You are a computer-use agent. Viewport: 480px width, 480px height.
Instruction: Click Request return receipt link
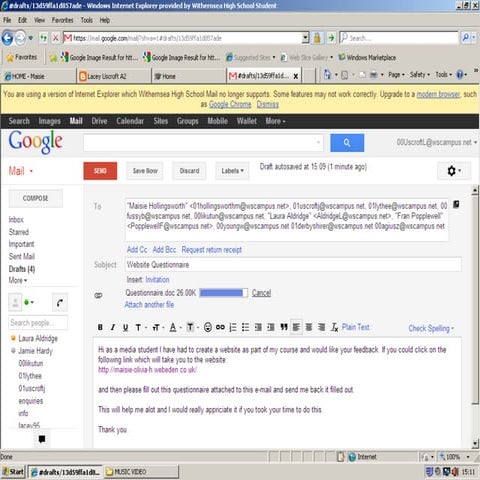tap(212, 250)
